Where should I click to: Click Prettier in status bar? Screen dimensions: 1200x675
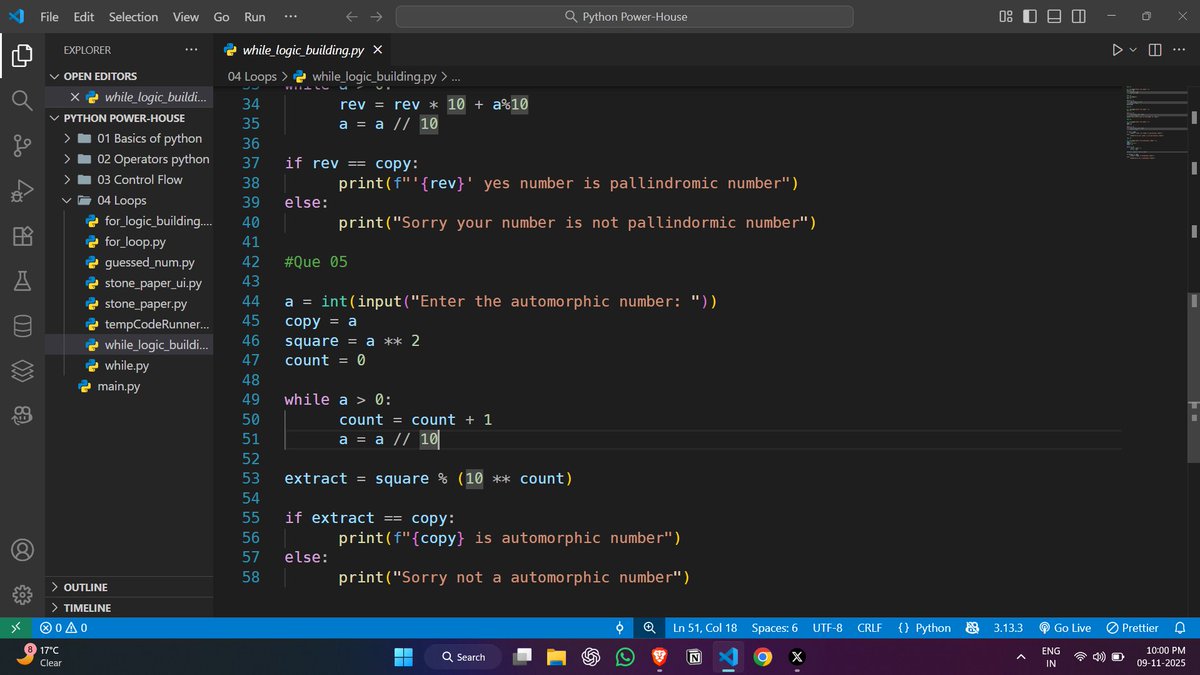tap(1132, 628)
